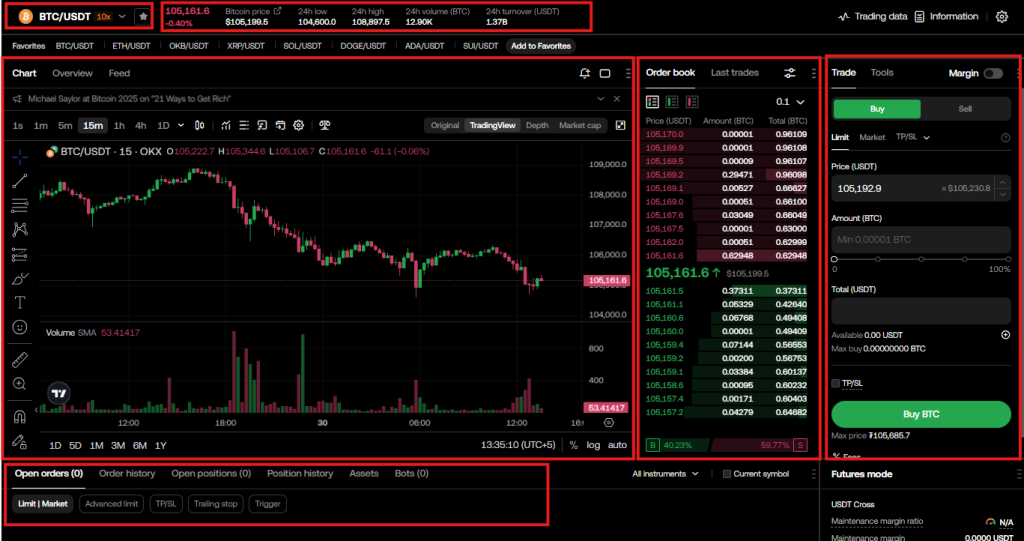Screen dimensions: 1024x541
Task: Open the chart indicators menu
Action: coord(226,125)
